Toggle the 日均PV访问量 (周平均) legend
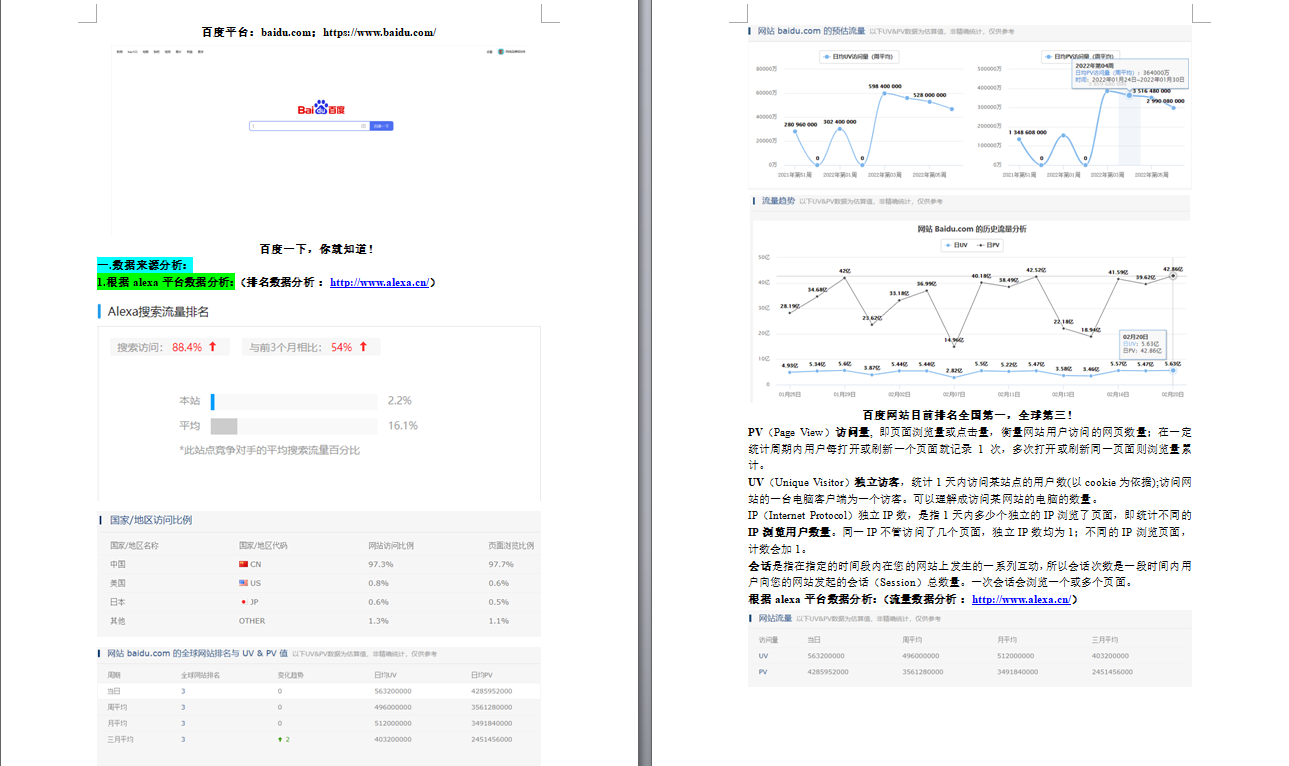This screenshot has height=766, width=1289. (1080, 56)
